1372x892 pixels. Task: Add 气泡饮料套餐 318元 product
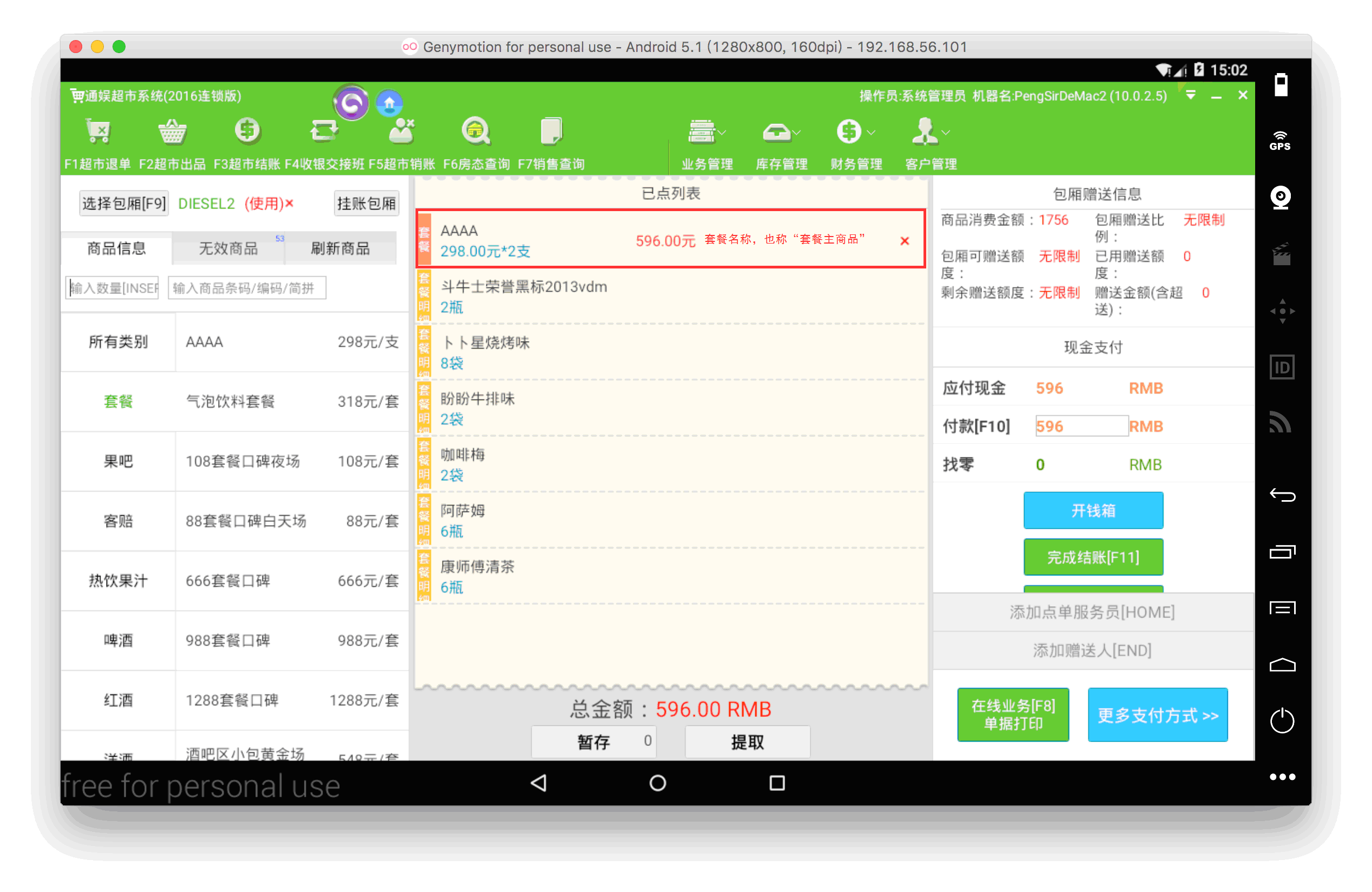pos(292,401)
